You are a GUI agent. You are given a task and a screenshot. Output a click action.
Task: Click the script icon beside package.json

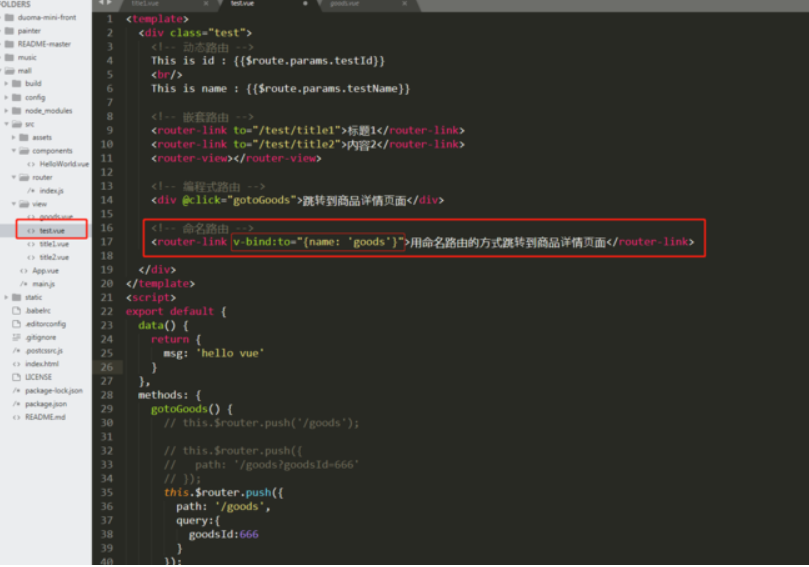(17, 404)
